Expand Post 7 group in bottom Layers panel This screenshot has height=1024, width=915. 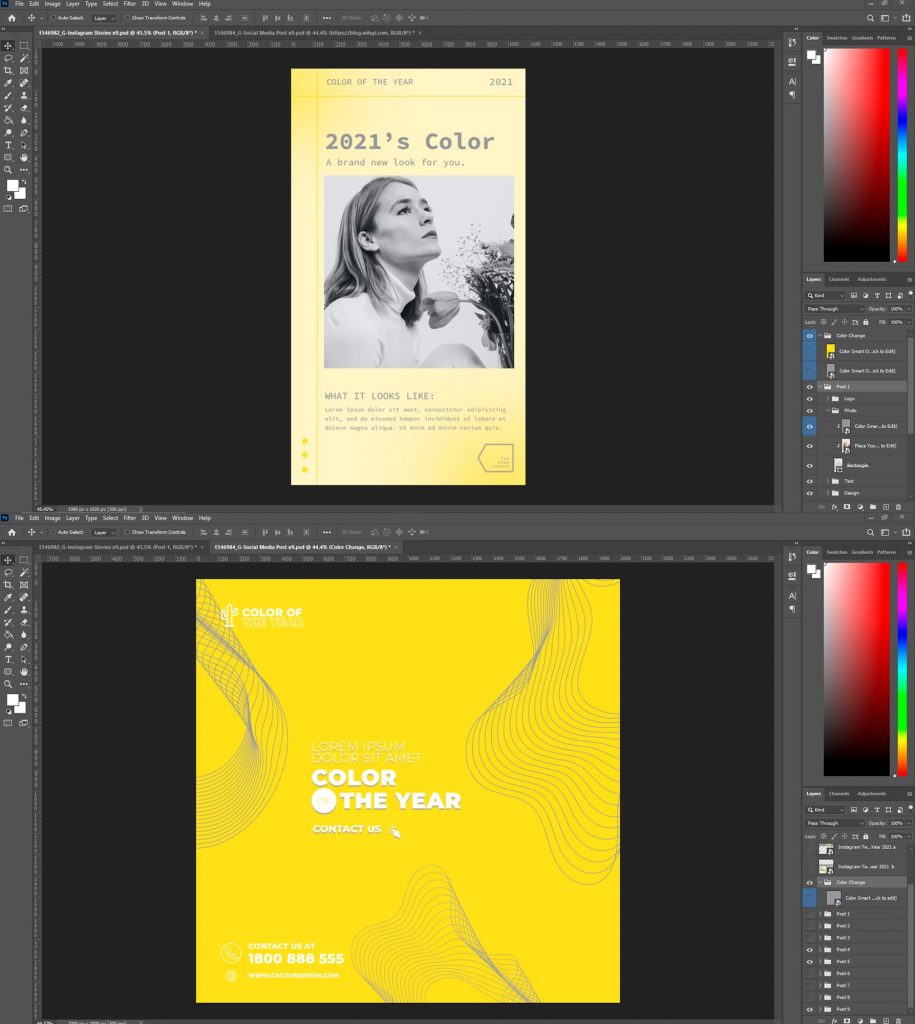[x=820, y=985]
